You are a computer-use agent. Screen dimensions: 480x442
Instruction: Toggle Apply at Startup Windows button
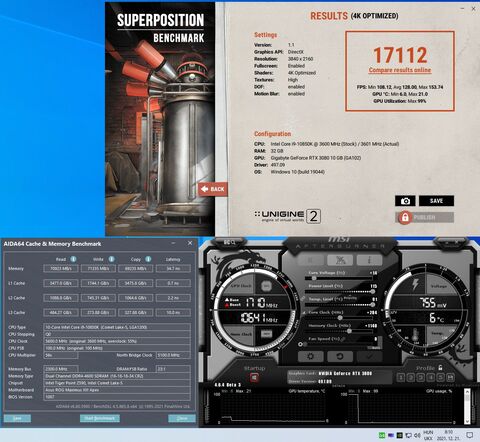(254, 378)
